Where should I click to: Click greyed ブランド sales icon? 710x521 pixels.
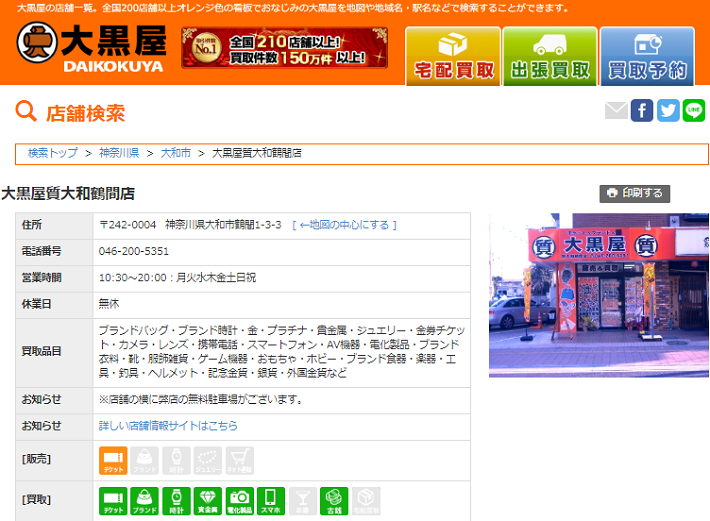[144, 461]
